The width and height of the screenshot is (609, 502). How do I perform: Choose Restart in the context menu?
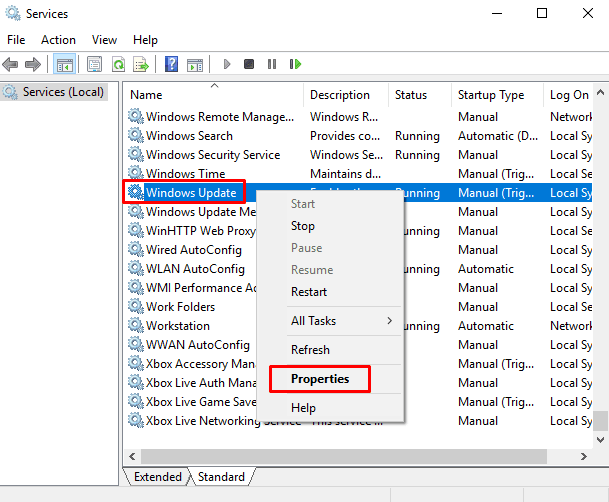point(330,292)
